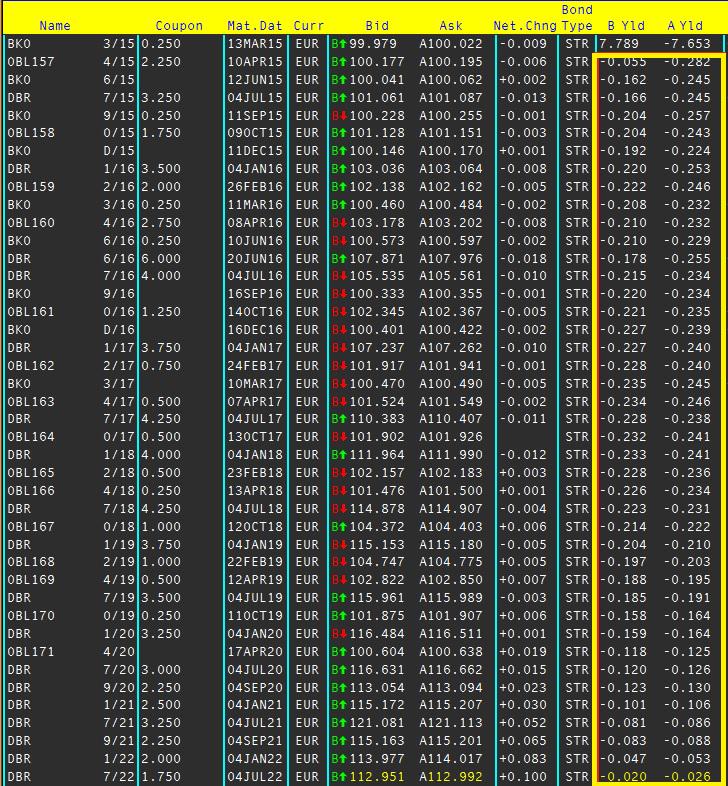This screenshot has height=786, width=728.
Task: Click the Mat.Dat column header
Action: pos(255,26)
